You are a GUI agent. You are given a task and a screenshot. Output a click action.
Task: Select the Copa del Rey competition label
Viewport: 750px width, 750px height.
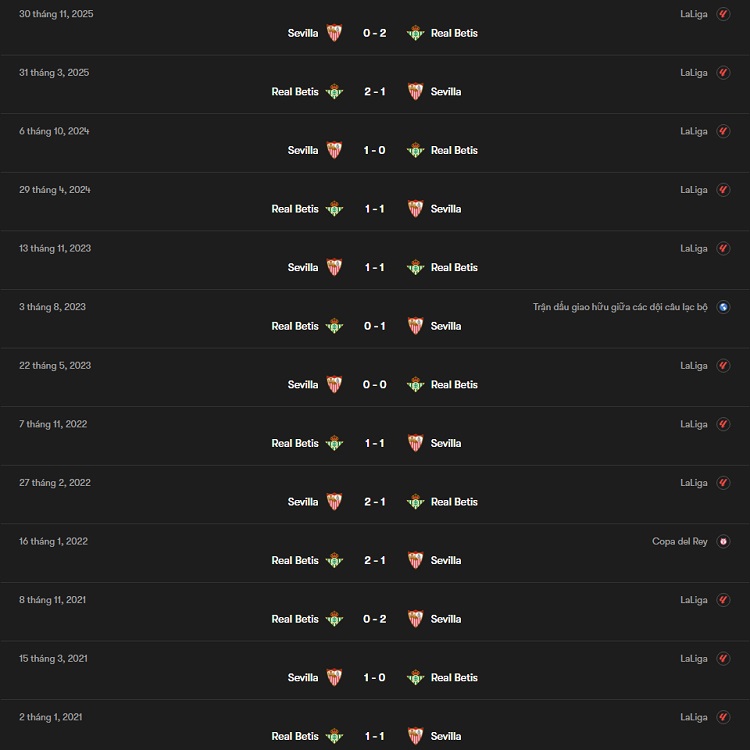[680, 541]
